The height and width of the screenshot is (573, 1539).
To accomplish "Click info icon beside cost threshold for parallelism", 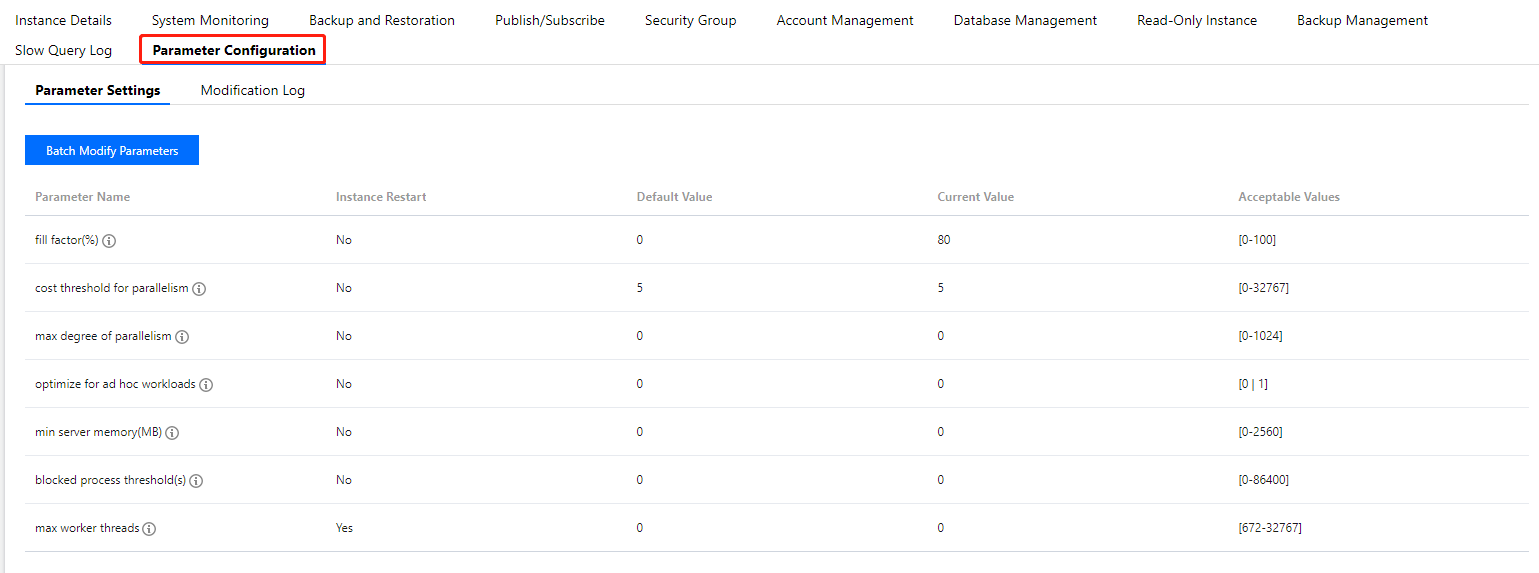I will pyautogui.click(x=199, y=289).
